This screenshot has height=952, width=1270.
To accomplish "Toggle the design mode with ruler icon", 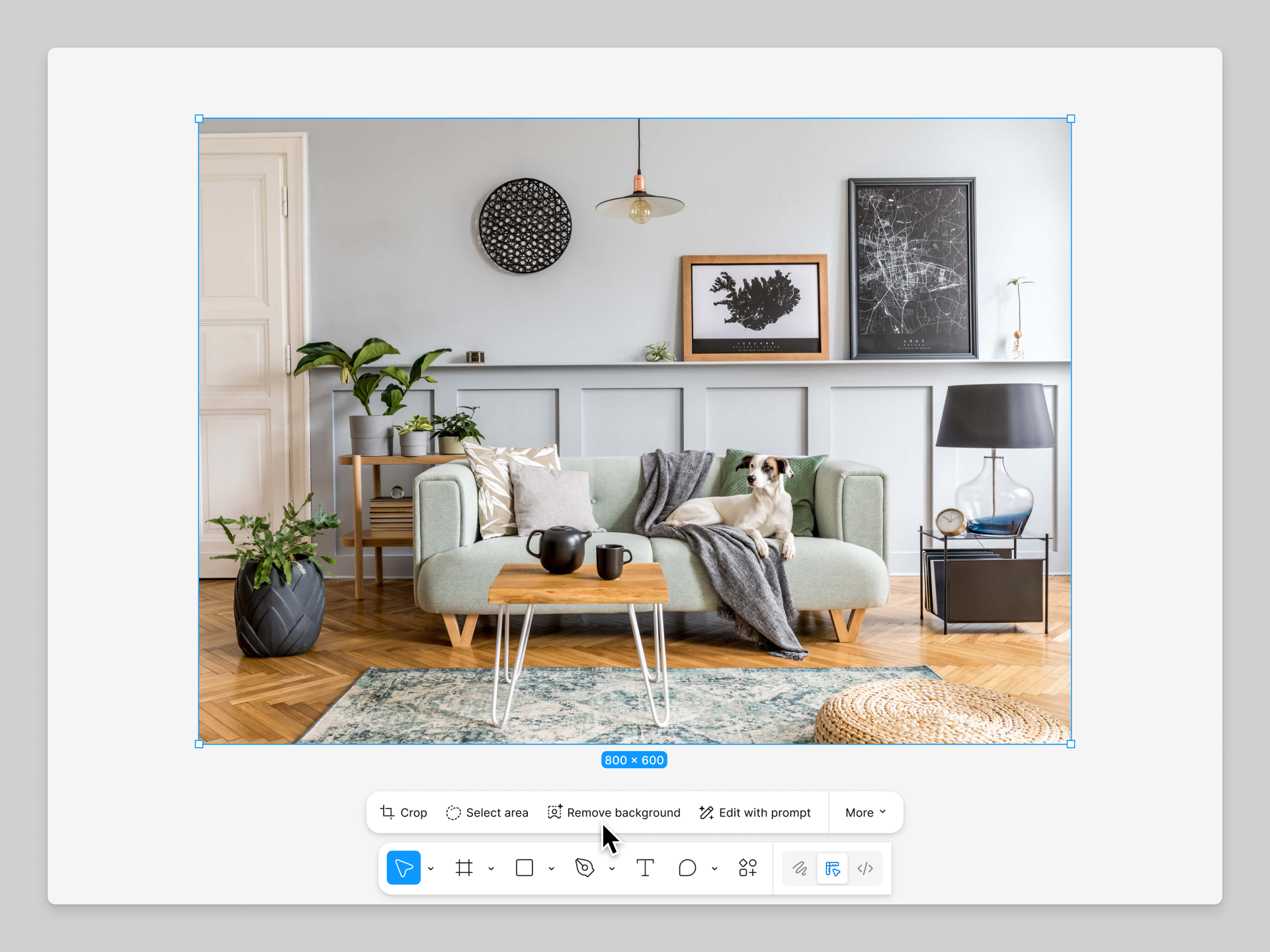I will pyautogui.click(x=832, y=868).
